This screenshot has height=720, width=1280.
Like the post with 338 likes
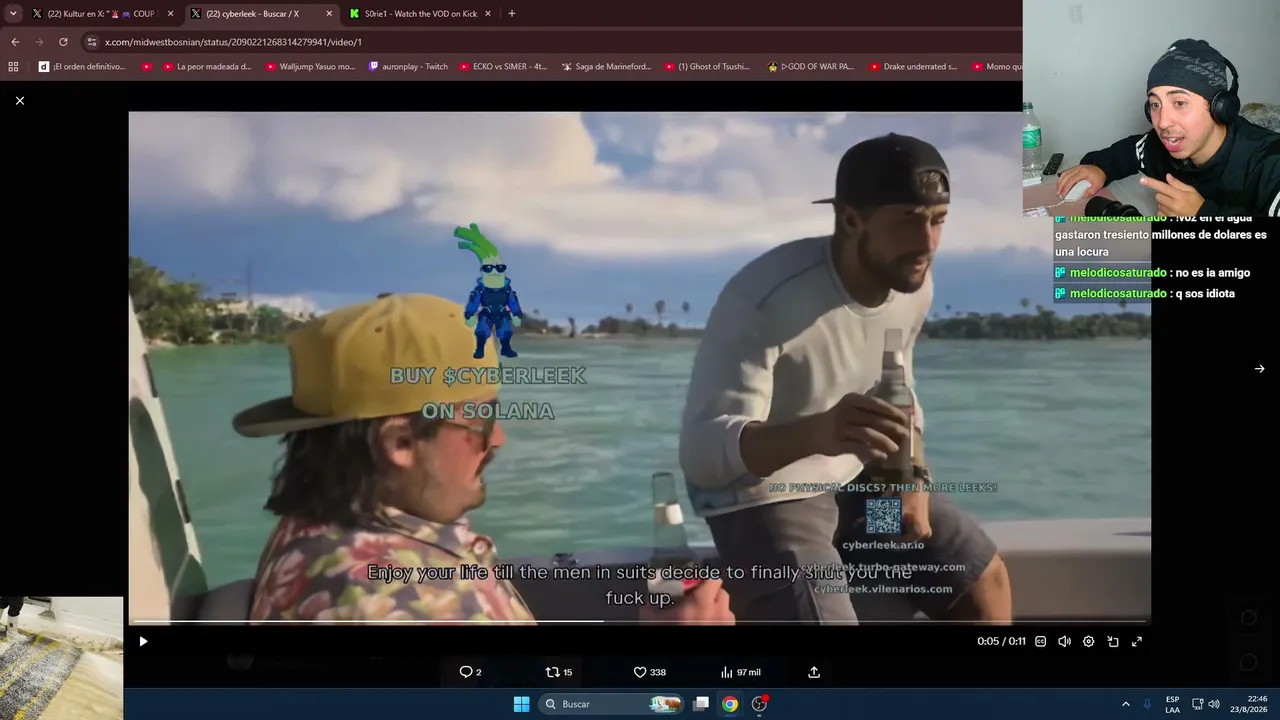pos(650,672)
